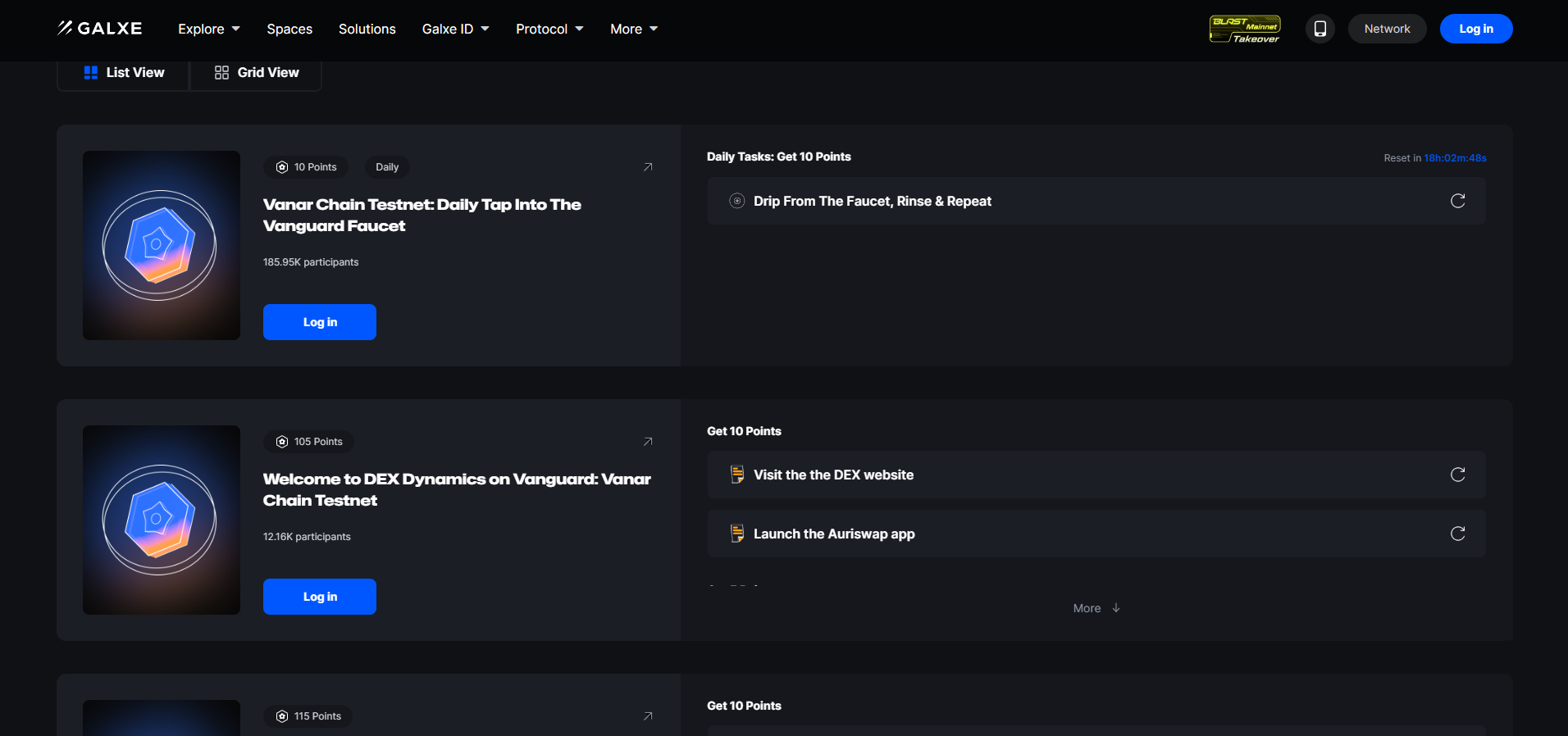The image size is (1568, 736).
Task: Open the Welcome to DEX Dynamics title
Action: (x=457, y=489)
